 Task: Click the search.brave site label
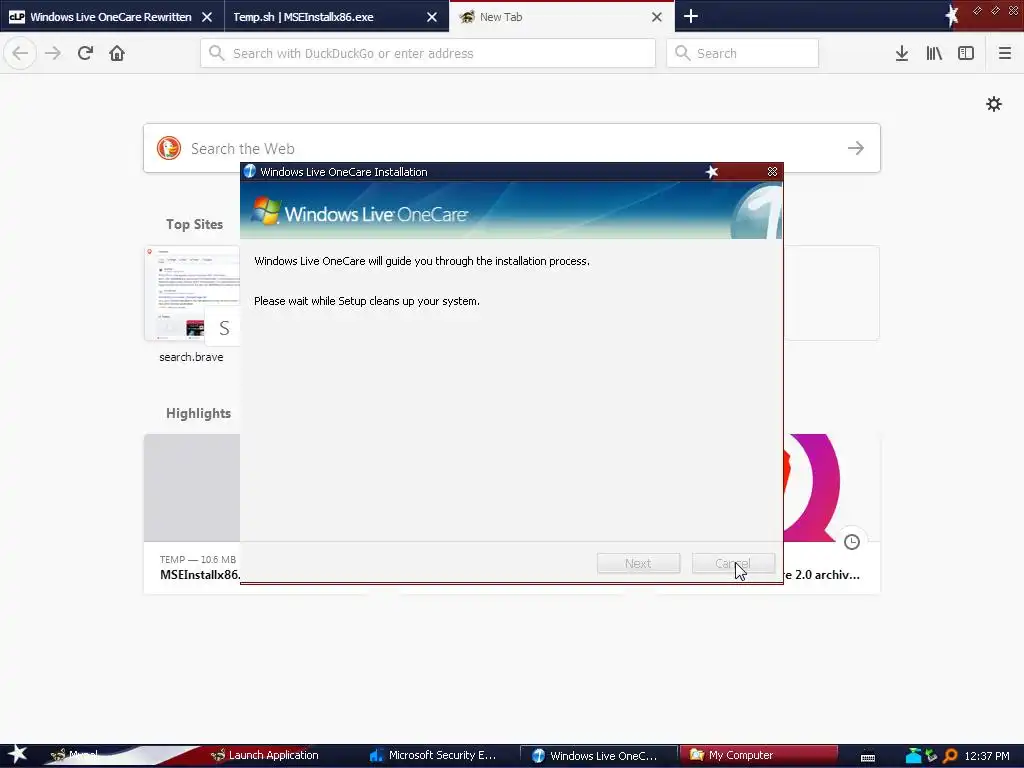coord(191,357)
